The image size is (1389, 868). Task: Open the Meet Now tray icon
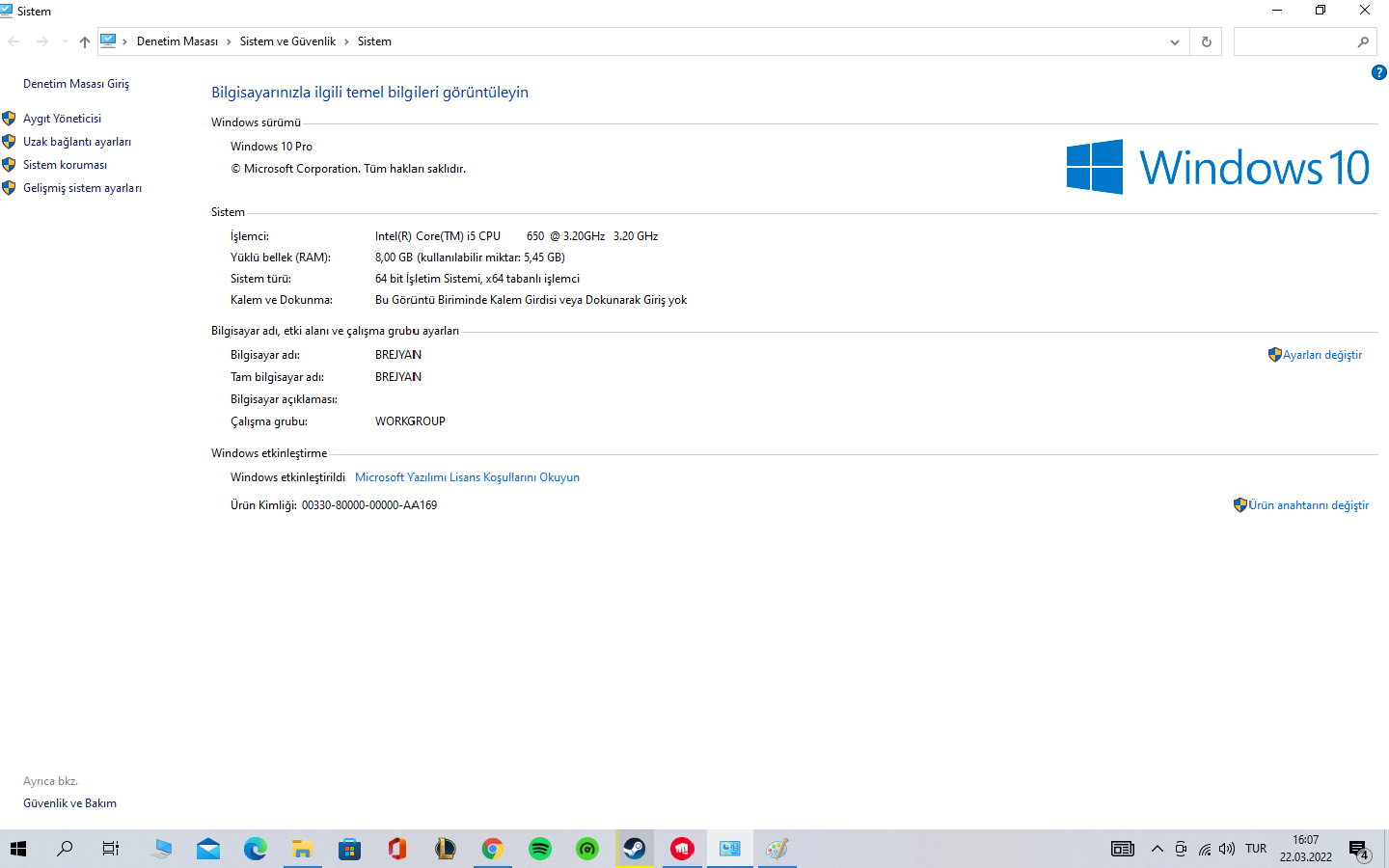tap(1181, 849)
